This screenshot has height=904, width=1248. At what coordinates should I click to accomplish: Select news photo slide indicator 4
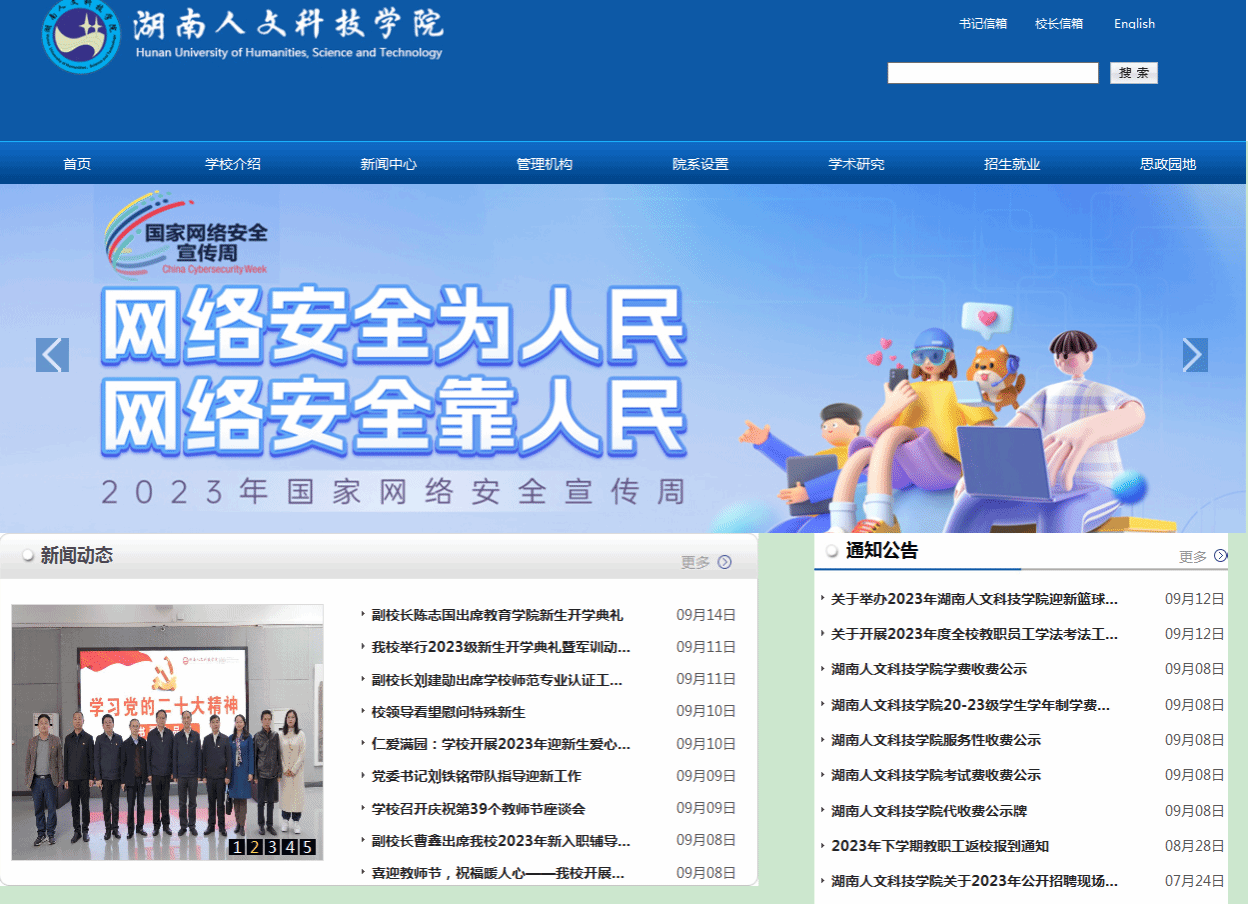(290, 848)
